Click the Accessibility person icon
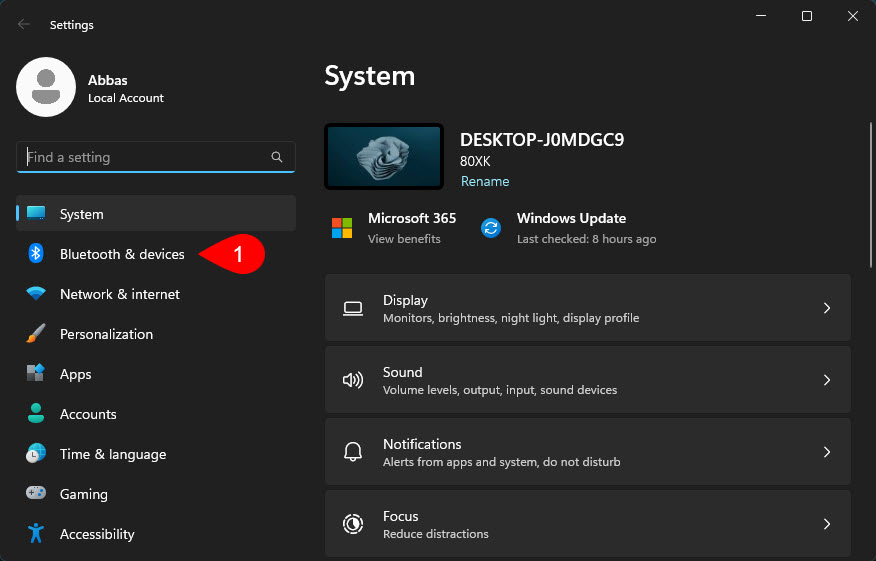Image resolution: width=876 pixels, height=561 pixels. tap(36, 534)
